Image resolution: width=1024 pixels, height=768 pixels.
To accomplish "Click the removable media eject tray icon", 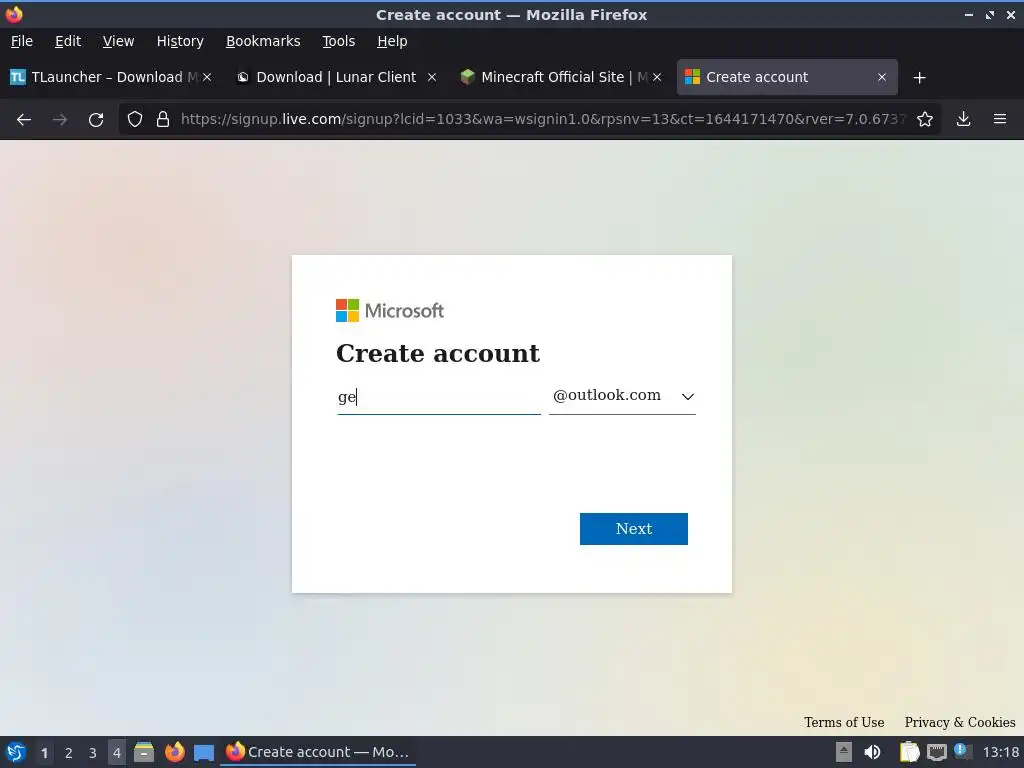I will click(x=844, y=752).
